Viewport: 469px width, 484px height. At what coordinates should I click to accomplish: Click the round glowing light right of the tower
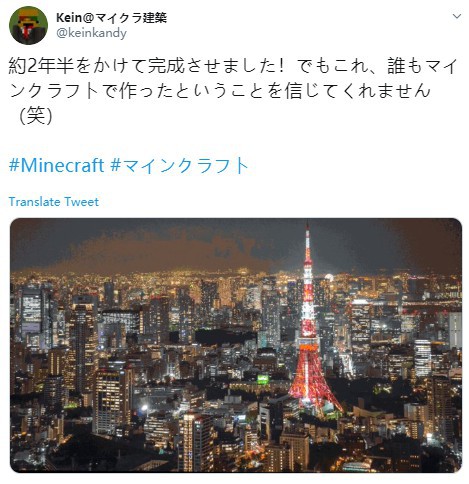click(329, 278)
